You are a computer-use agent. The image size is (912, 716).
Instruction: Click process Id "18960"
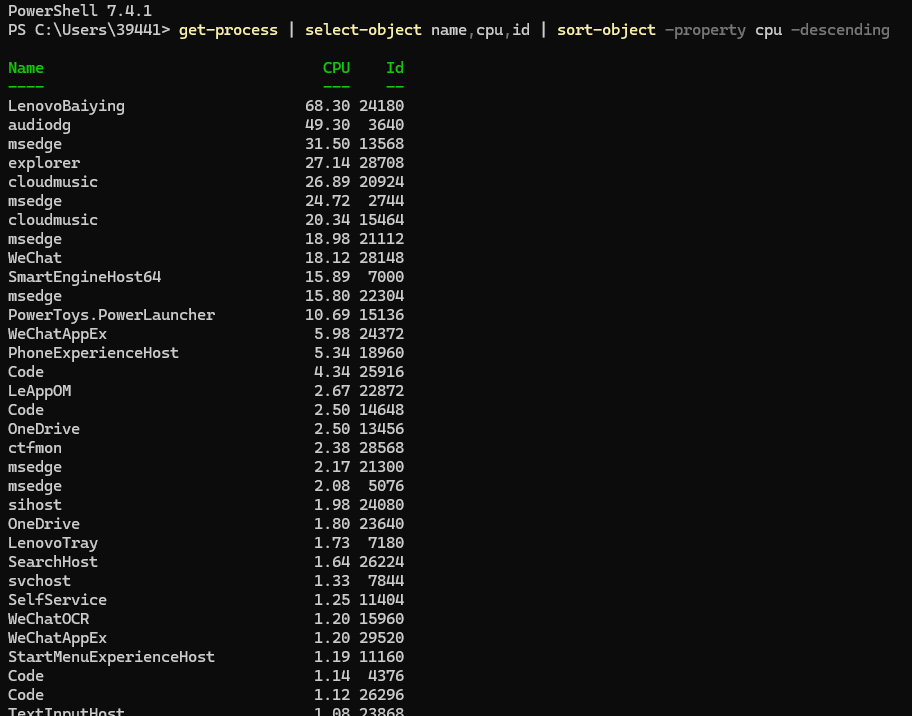coord(382,353)
